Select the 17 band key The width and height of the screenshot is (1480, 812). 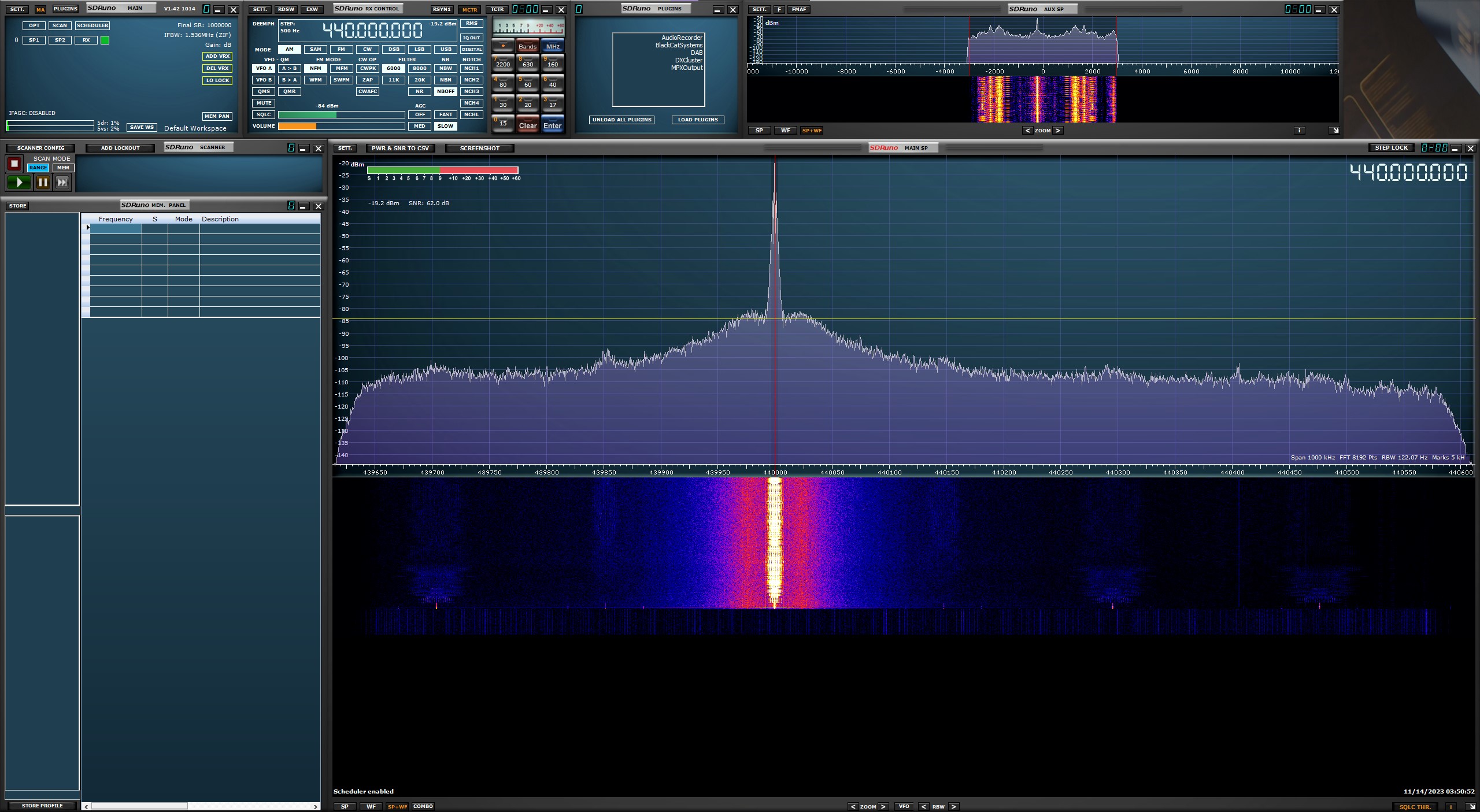[x=553, y=103]
